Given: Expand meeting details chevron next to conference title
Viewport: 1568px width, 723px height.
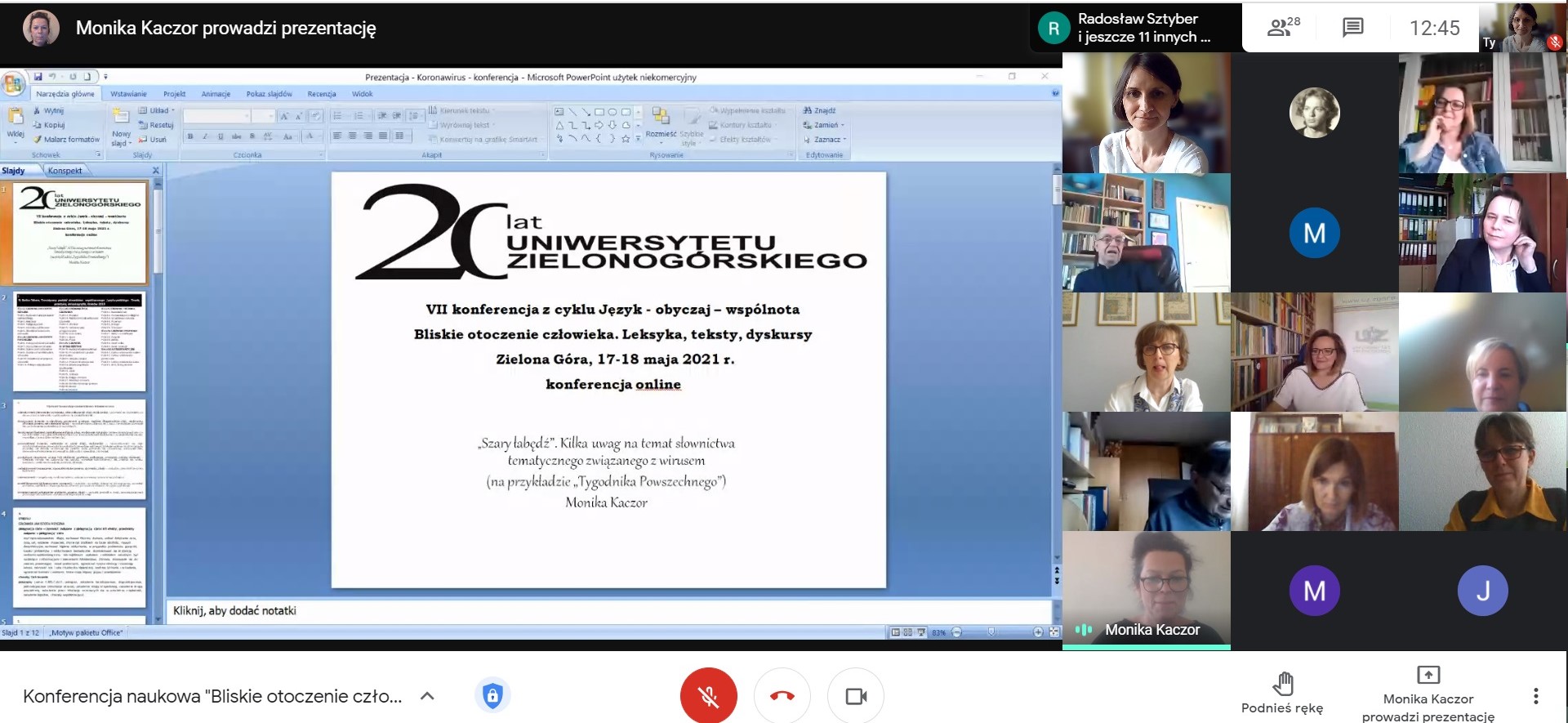Looking at the screenshot, I should [x=426, y=696].
